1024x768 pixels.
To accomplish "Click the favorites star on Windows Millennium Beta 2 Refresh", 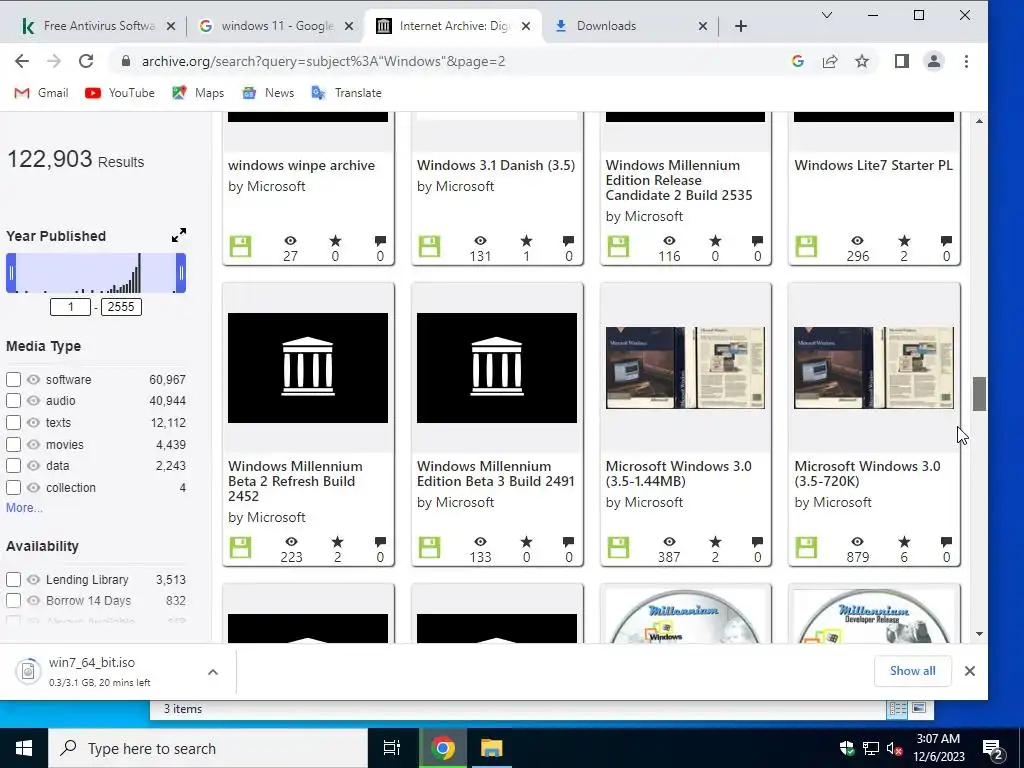I will (337, 542).
